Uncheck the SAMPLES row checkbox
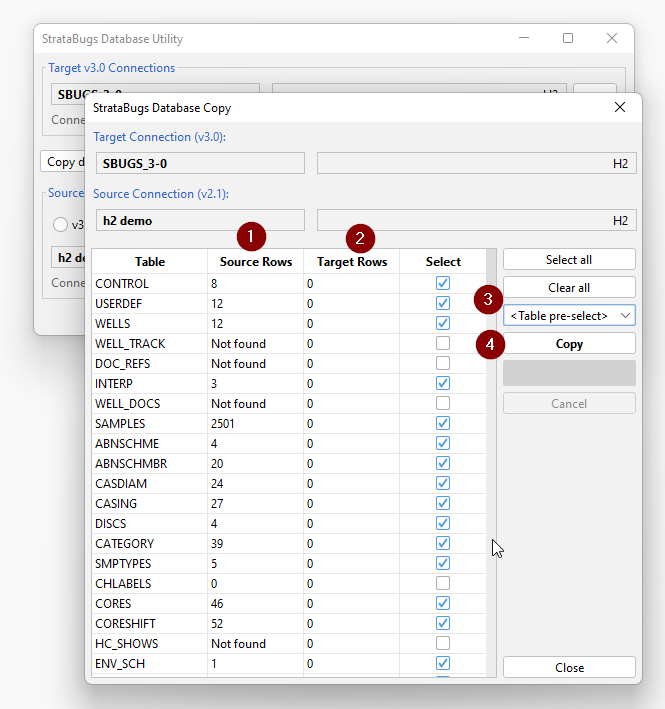The height and width of the screenshot is (709, 665). (x=443, y=423)
